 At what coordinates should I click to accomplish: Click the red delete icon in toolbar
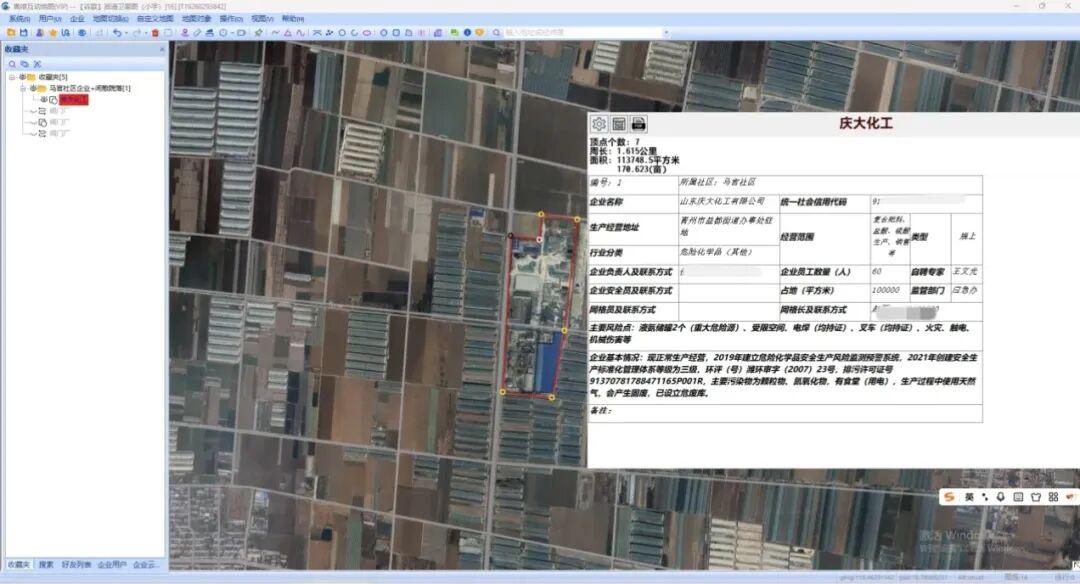coord(155,33)
